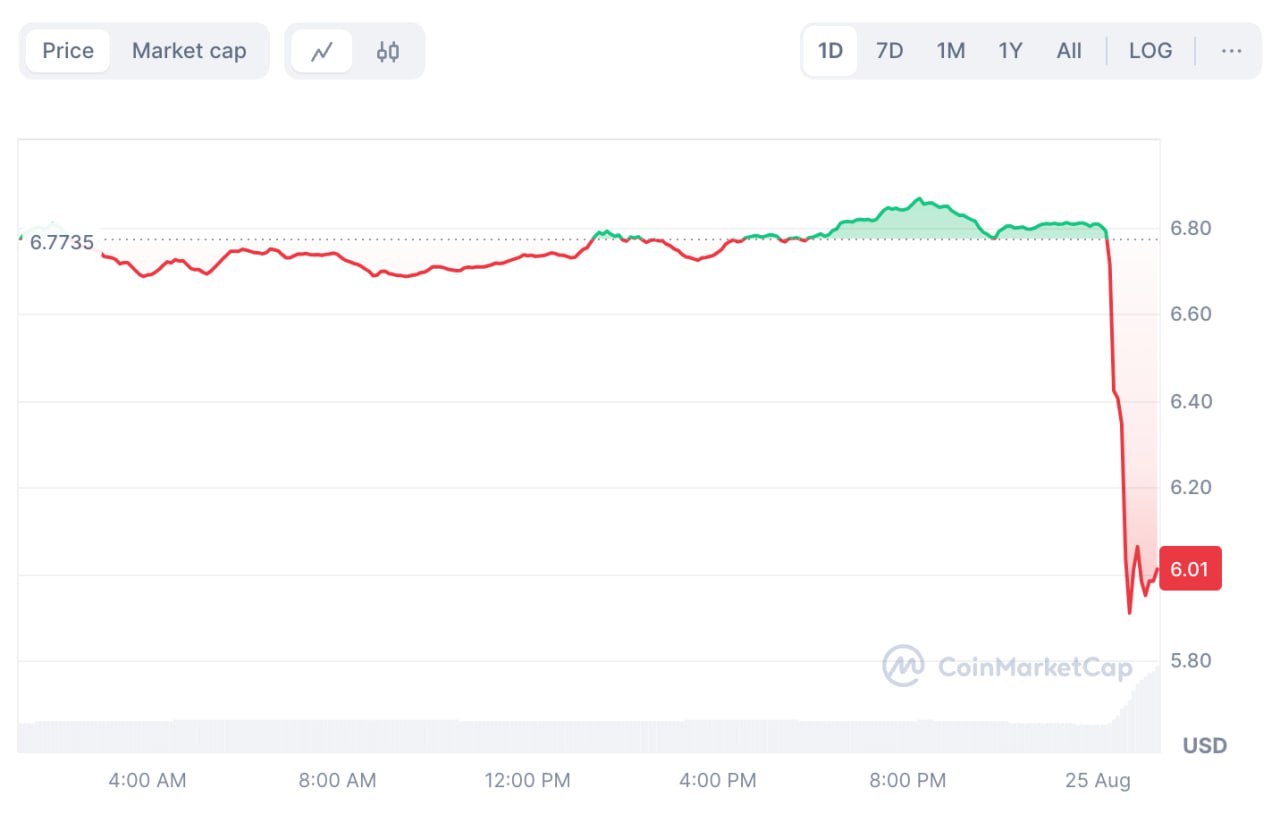Choose the 1M time range
Screen dimensions: 1280x822
pyautogui.click(x=950, y=51)
